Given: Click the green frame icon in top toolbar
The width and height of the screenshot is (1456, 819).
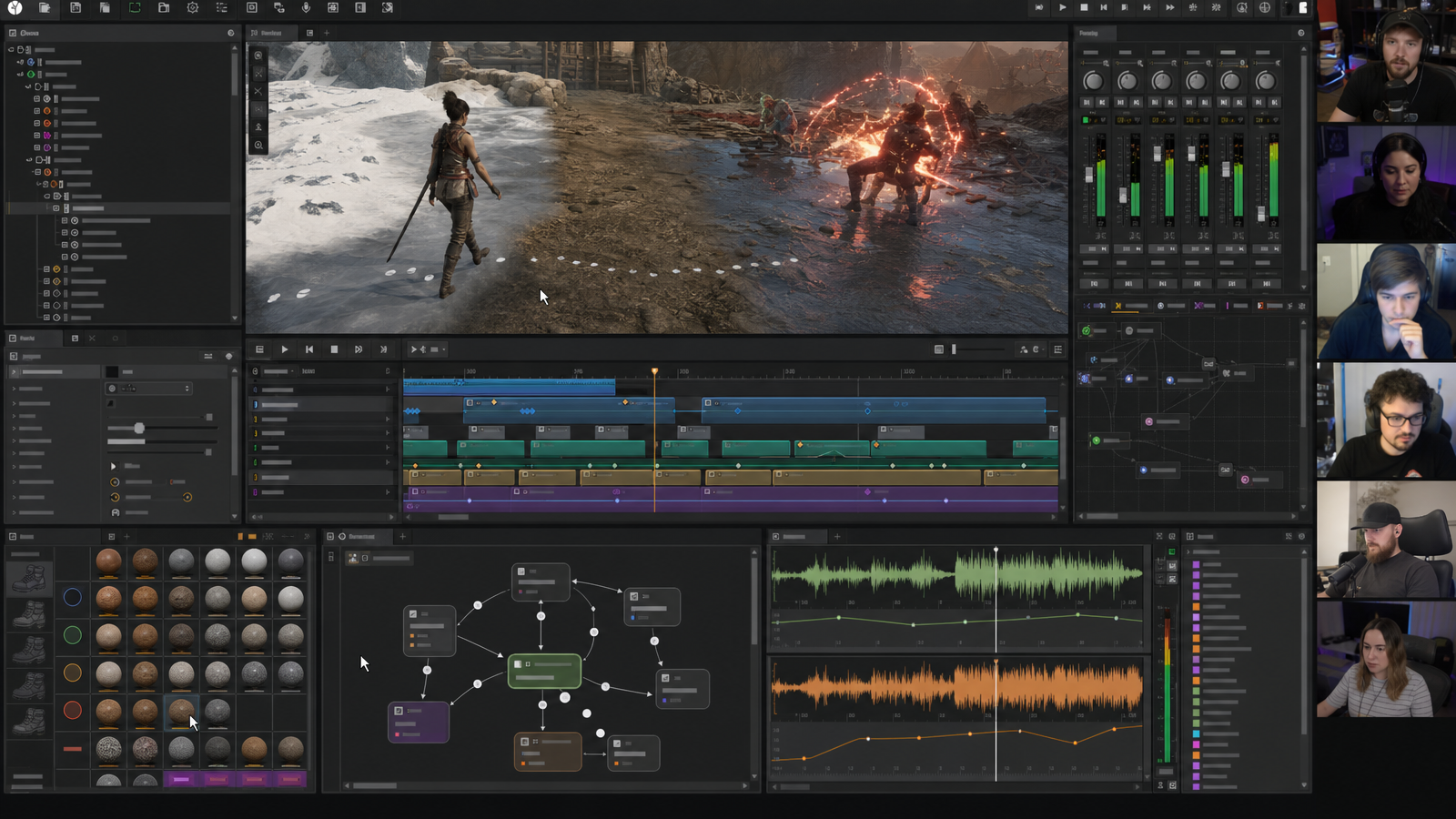Looking at the screenshot, I should point(135,7).
